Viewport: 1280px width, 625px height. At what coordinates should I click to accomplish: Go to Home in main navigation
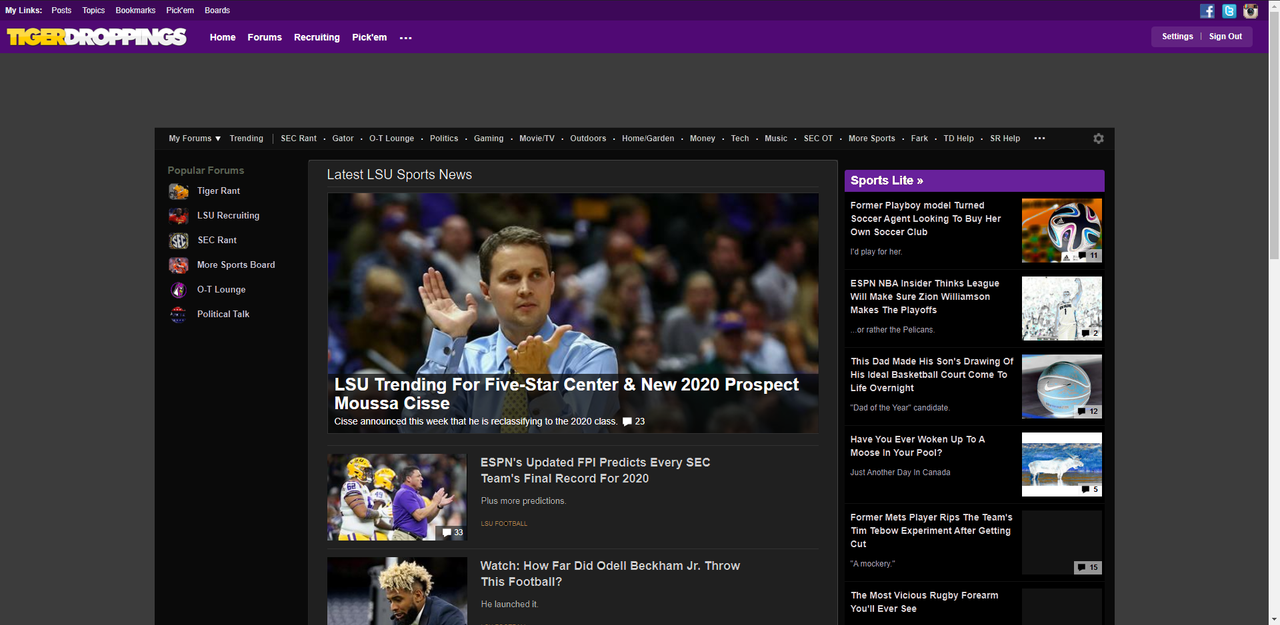click(x=223, y=37)
